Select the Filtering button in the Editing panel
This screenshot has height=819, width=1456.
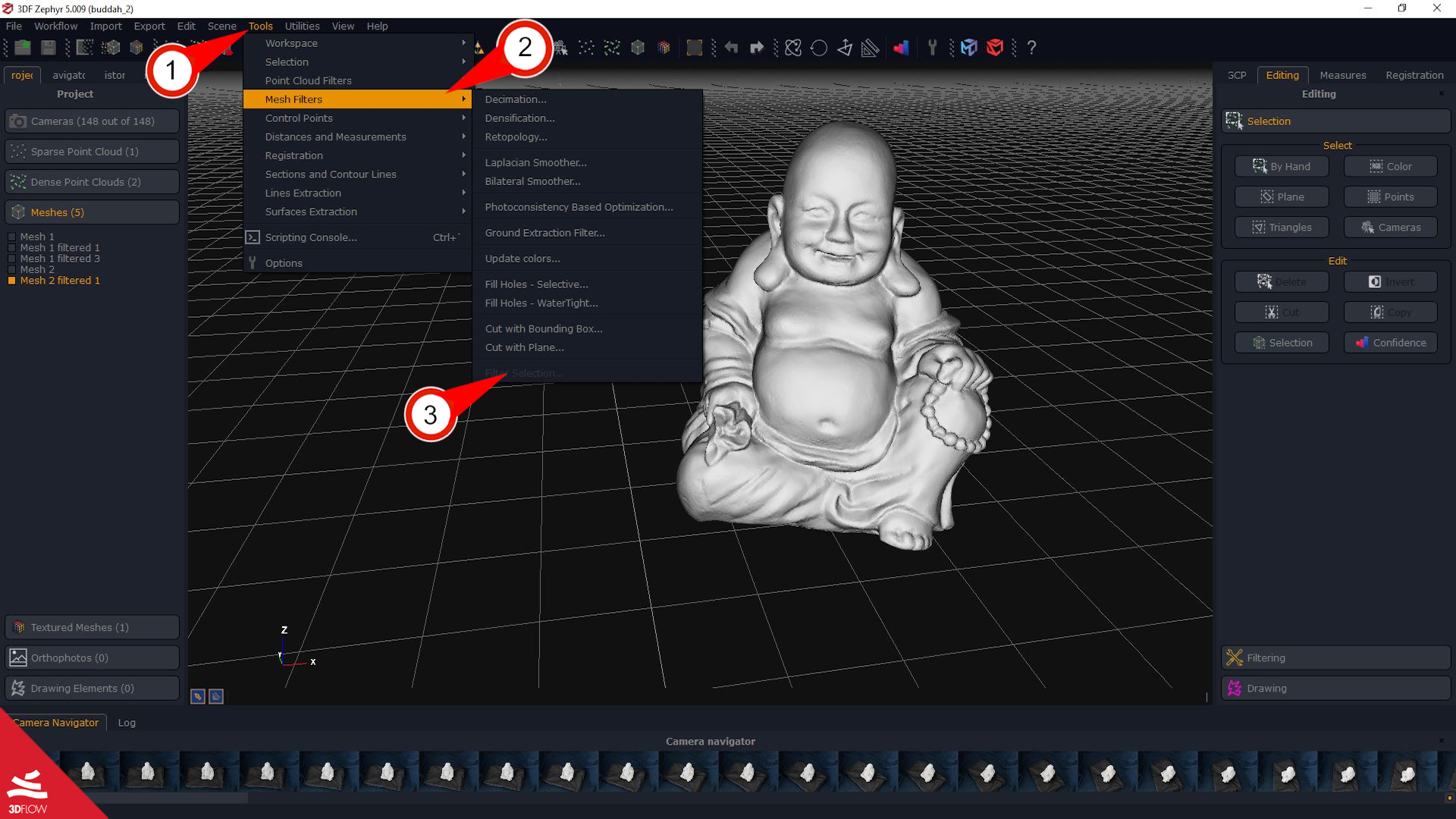click(x=1335, y=657)
